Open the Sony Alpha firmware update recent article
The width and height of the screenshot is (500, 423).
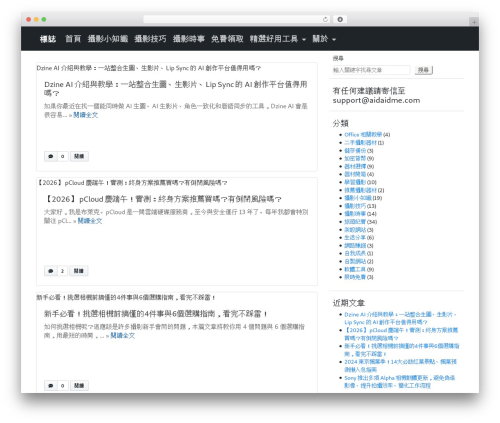(x=400, y=382)
